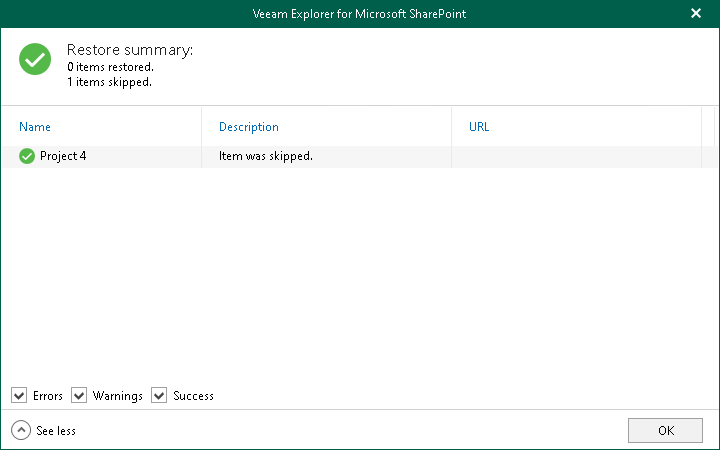This screenshot has width=720, height=450.
Task: Click the Errors checkbox label text
Action: coord(48,396)
